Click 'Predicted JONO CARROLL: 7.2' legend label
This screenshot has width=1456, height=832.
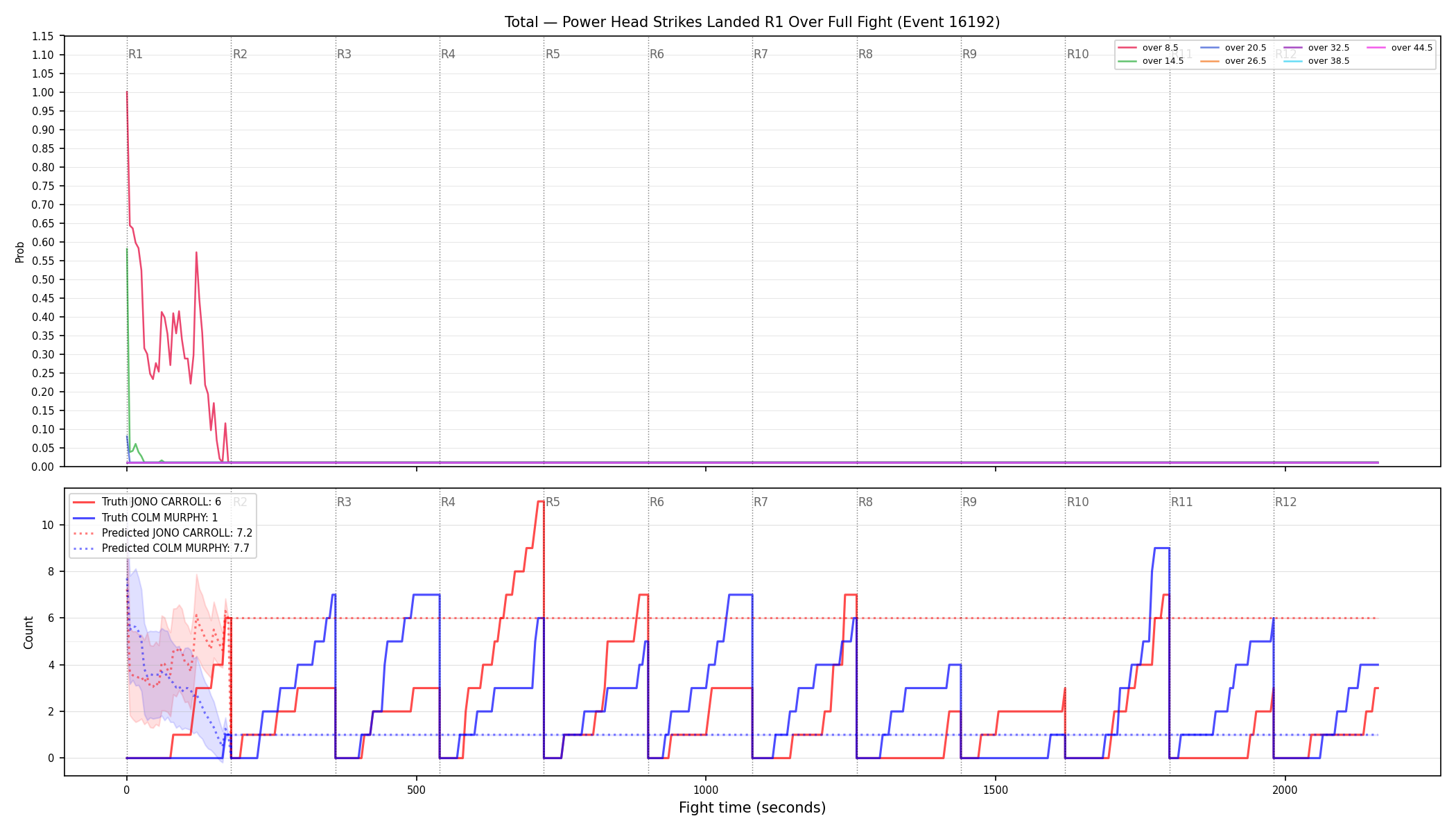[177, 533]
